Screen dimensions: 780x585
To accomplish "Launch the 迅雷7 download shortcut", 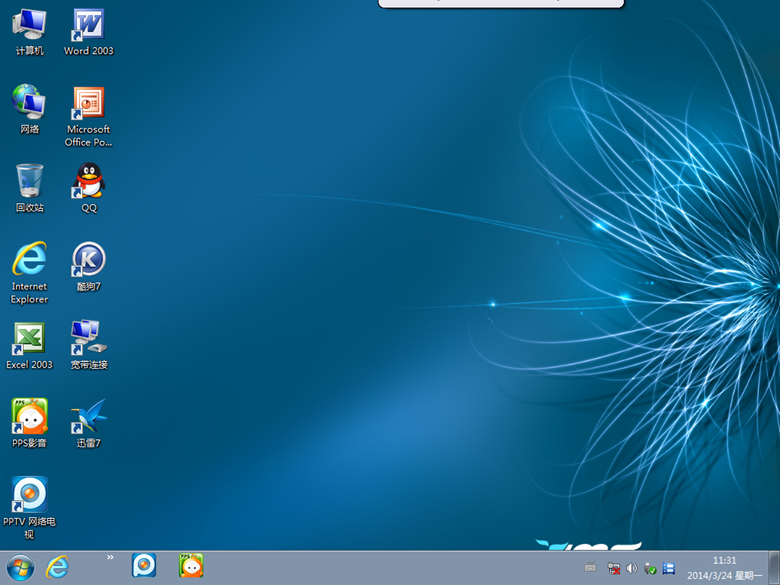I will (x=88, y=417).
